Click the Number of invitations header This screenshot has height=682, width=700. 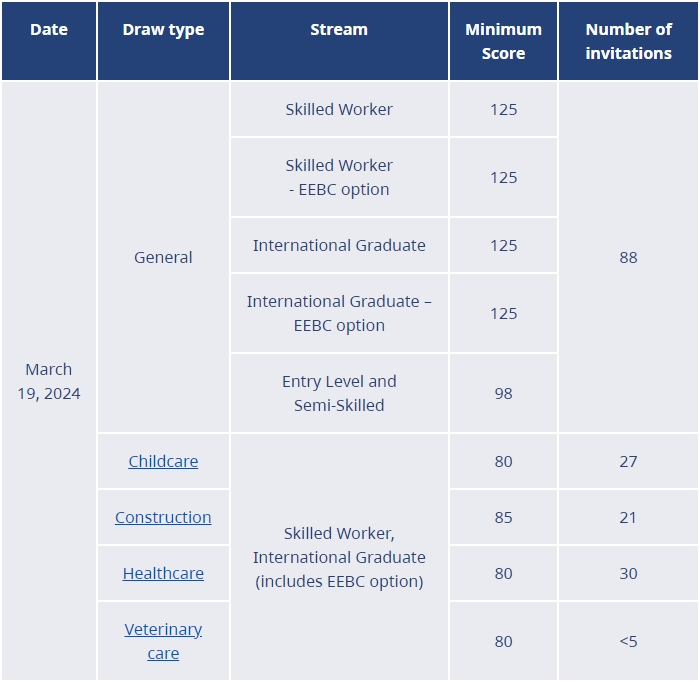click(x=628, y=41)
